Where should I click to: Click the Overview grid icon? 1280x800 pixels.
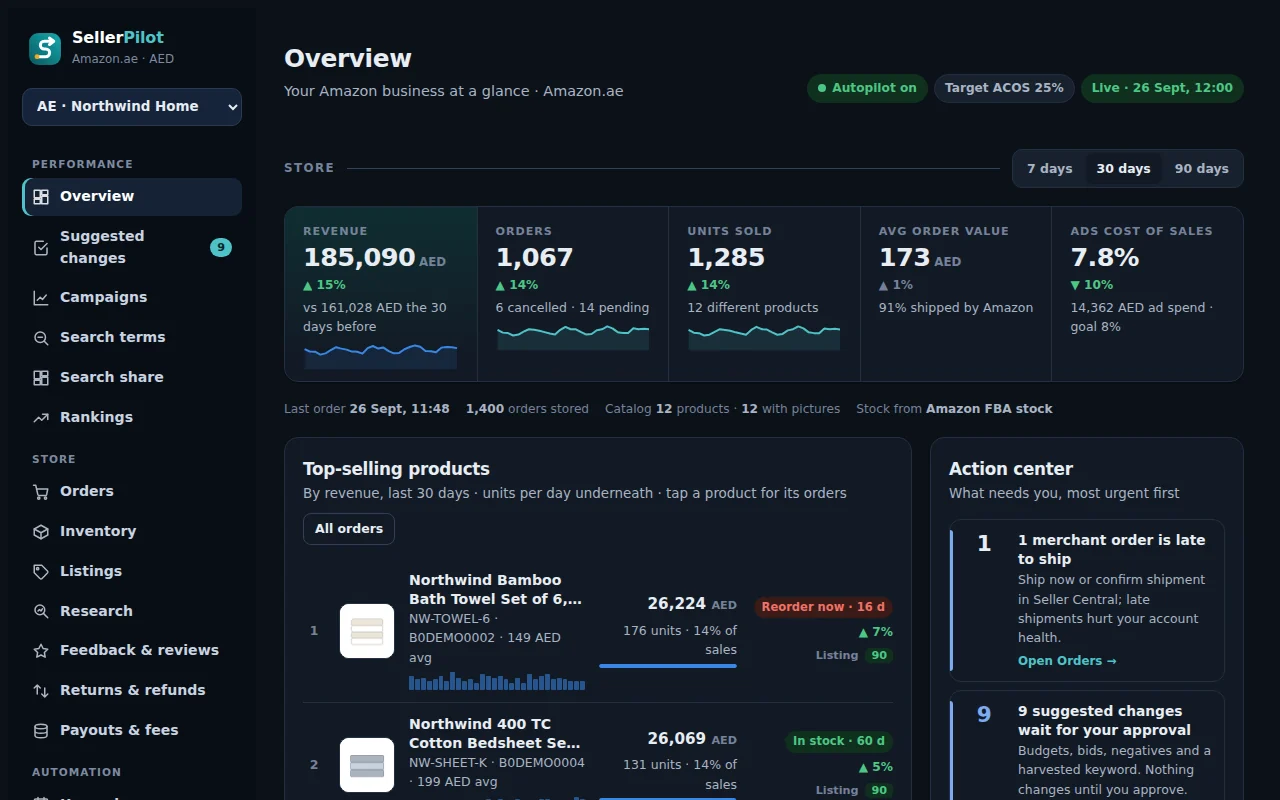point(41,197)
